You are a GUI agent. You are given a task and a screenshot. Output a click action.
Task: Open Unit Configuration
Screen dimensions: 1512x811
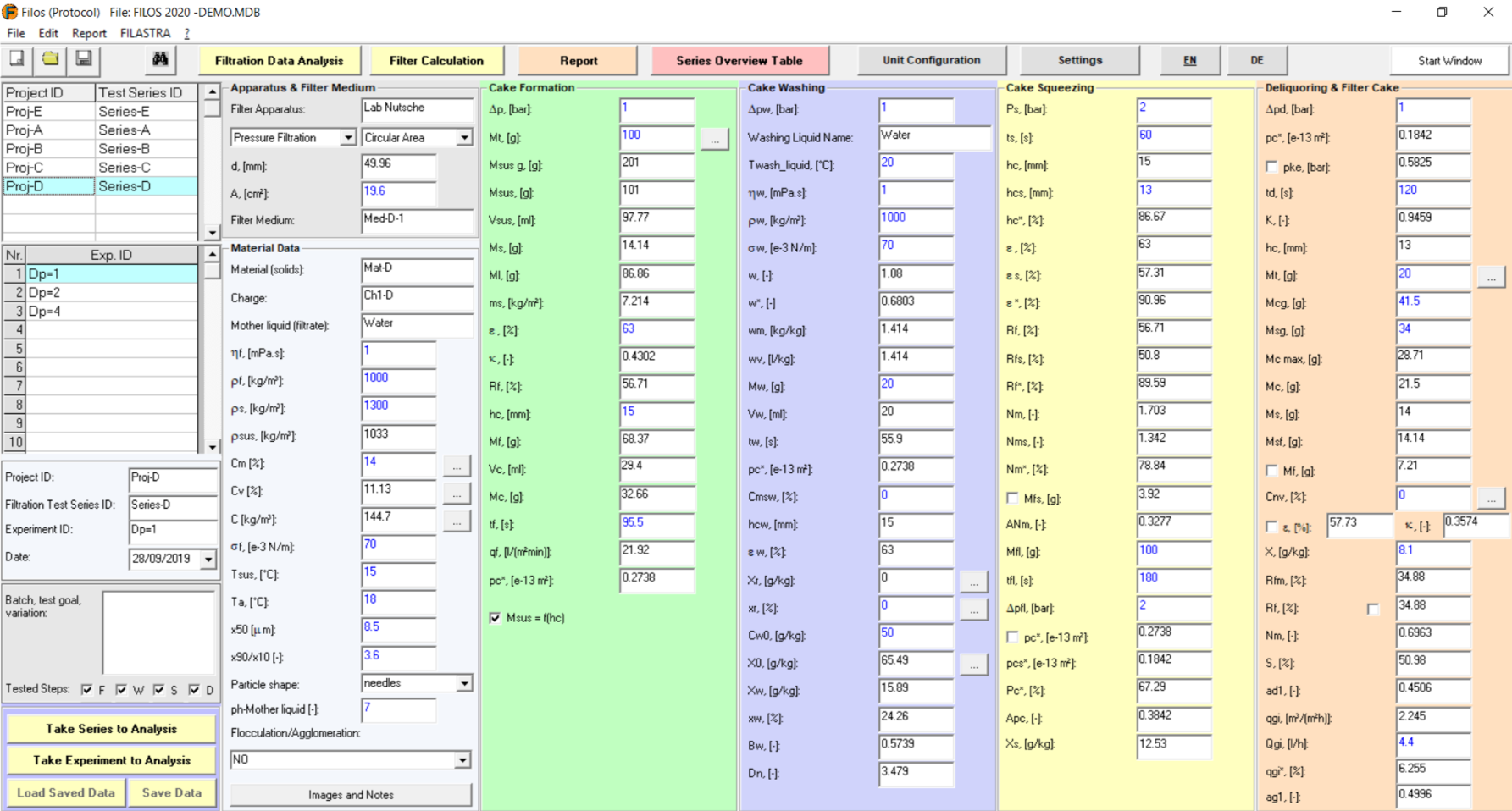click(x=932, y=60)
